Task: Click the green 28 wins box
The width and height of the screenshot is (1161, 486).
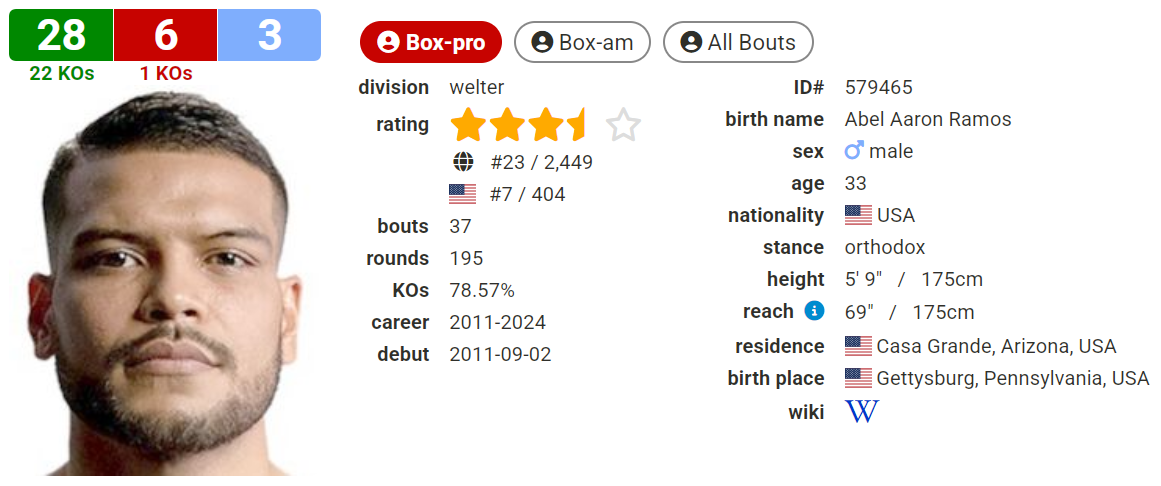Action: click(x=61, y=35)
